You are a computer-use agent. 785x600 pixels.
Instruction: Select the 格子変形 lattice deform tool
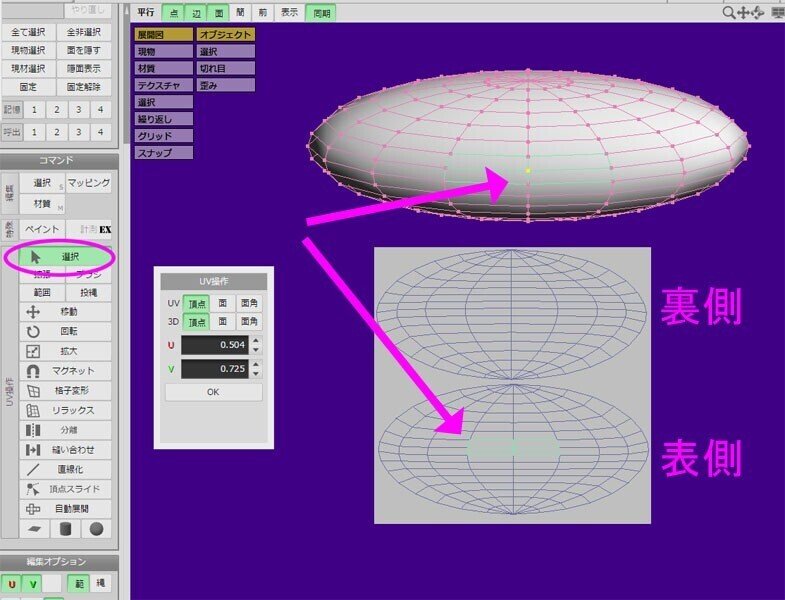tap(66, 390)
